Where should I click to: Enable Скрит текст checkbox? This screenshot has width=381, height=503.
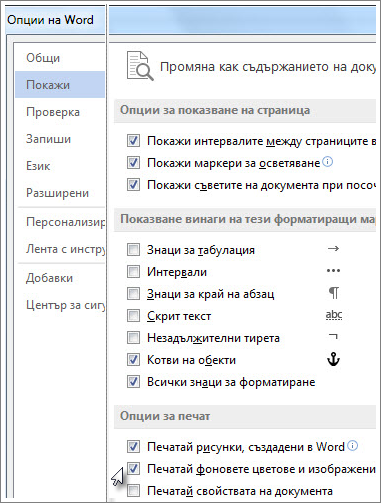point(133,315)
